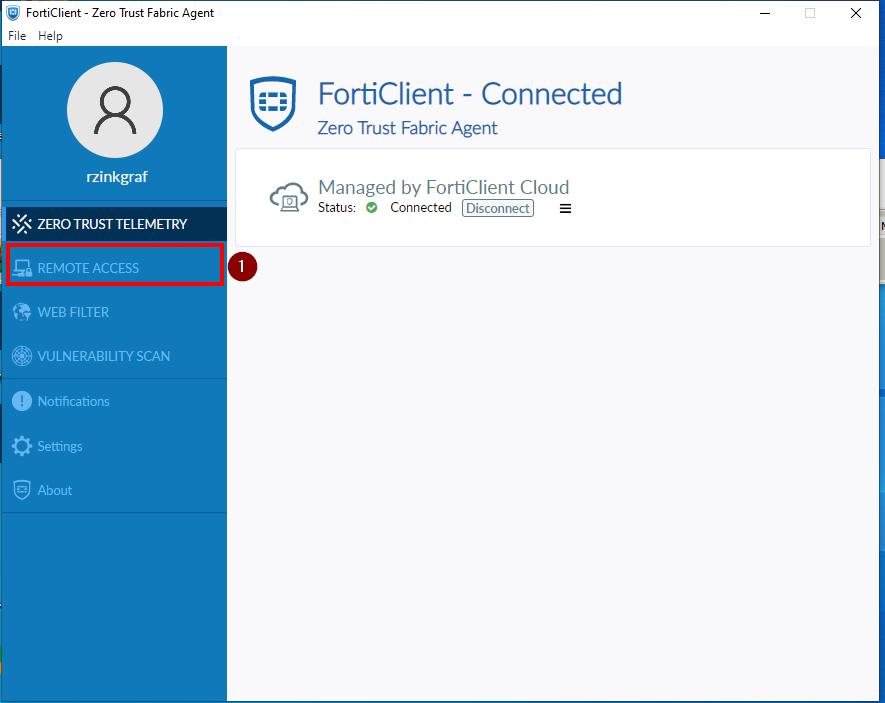Open the WEB FILTER section
This screenshot has width=885, height=703.
(115, 312)
